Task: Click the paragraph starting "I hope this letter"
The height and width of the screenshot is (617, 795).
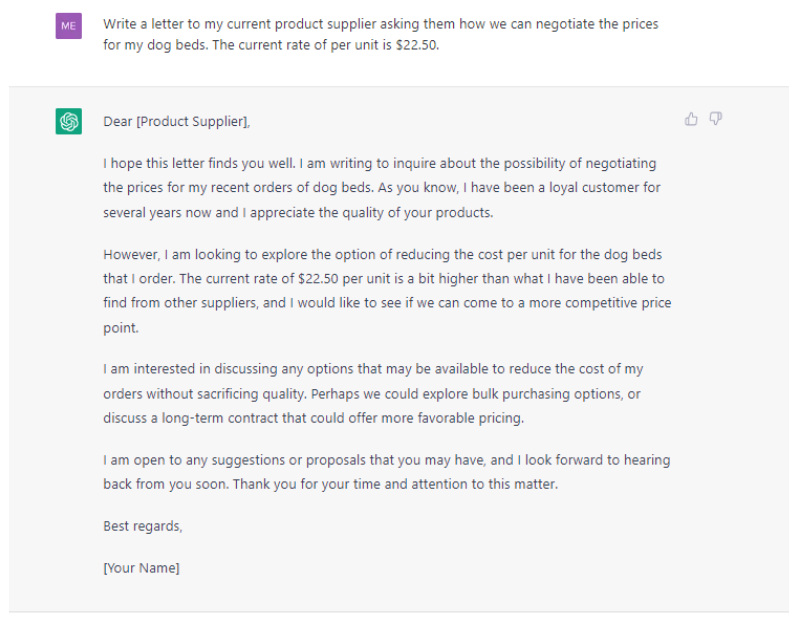Action: (x=382, y=188)
